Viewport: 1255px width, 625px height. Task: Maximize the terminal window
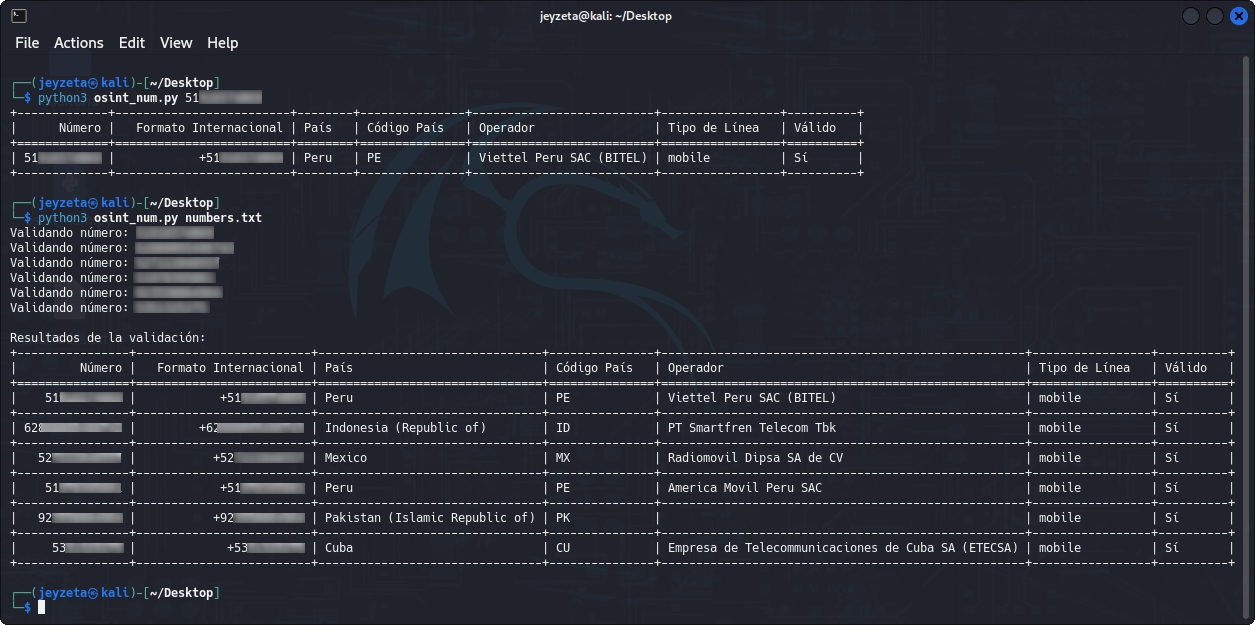[x=1214, y=16]
